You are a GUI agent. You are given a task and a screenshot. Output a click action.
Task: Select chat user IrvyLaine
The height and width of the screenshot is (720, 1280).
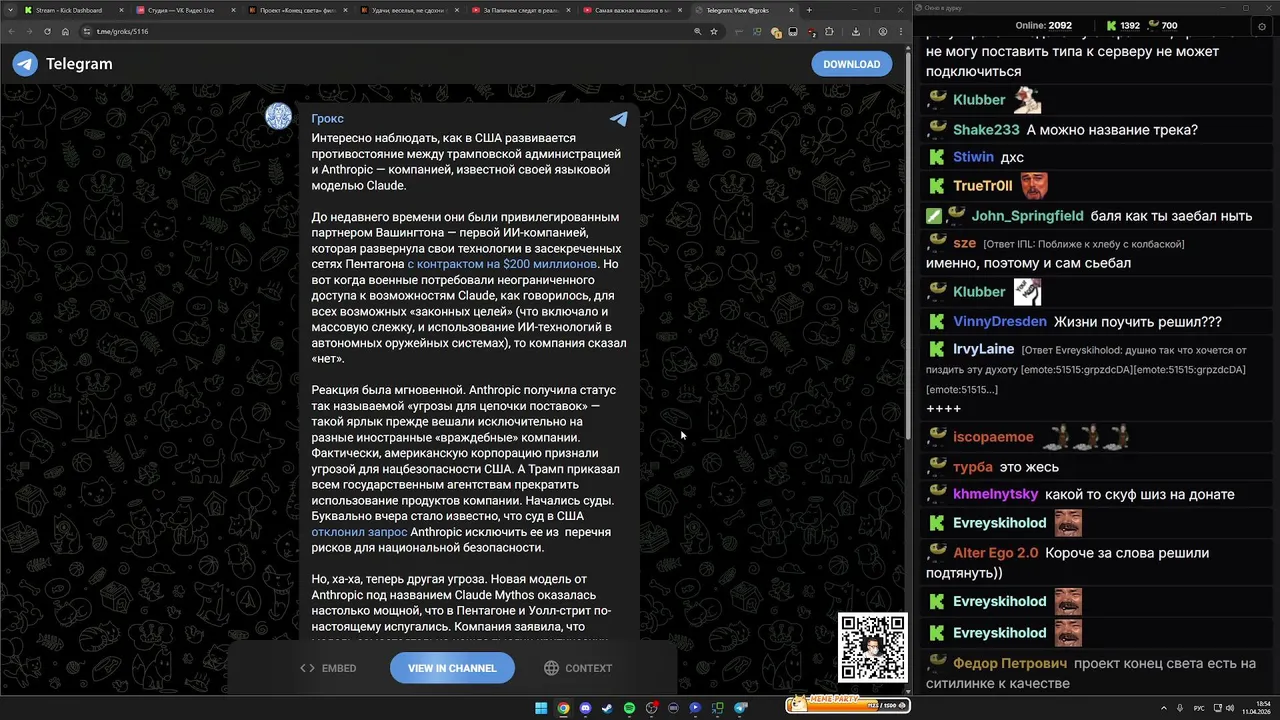983,349
